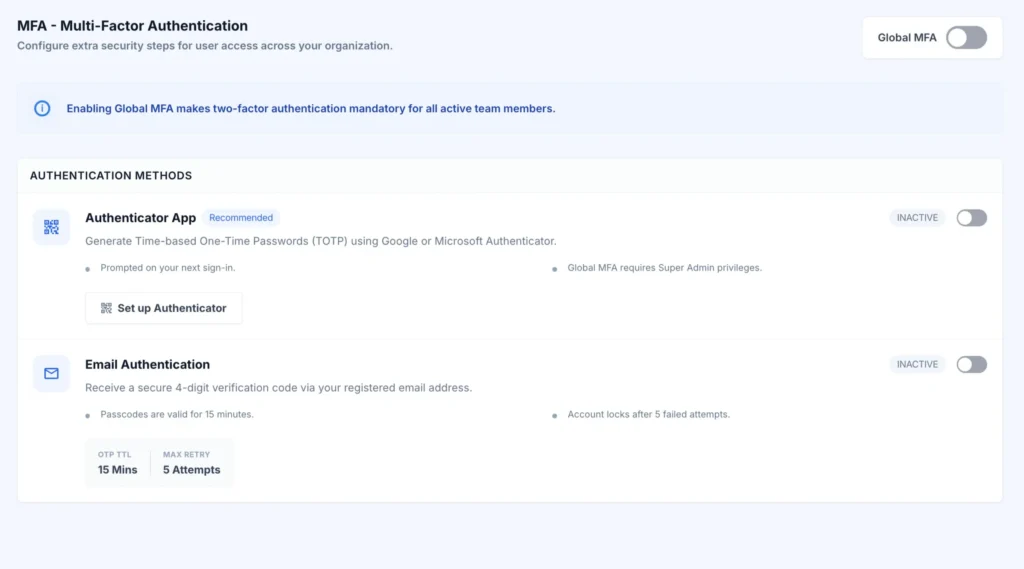The height and width of the screenshot is (569, 1024).
Task: Click the Email Authentication title
Action: point(148,365)
